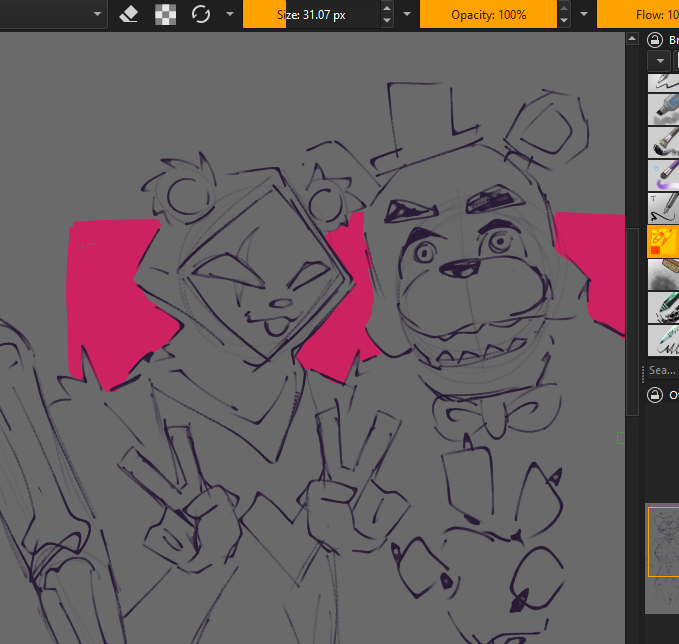Select the ink fountain pen preset
The image size is (679, 644).
[x=663, y=208]
